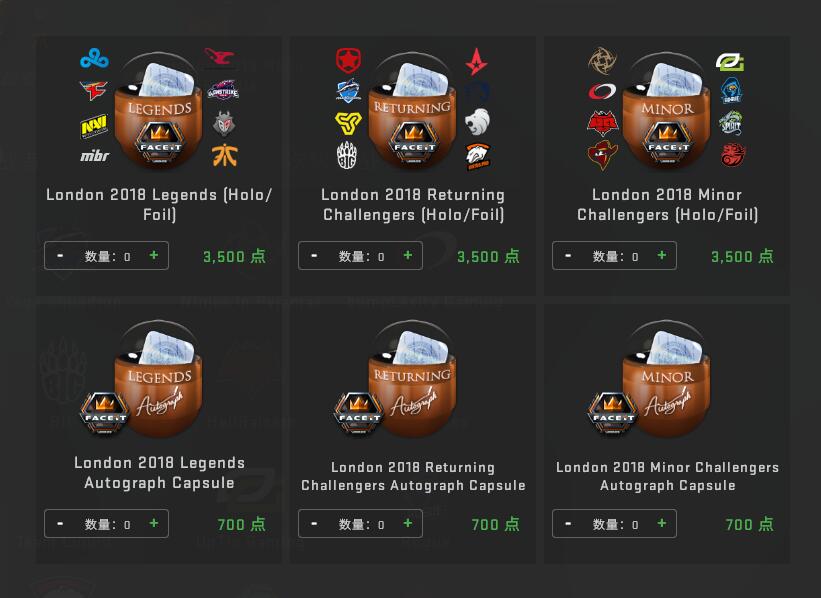
Task: Click the Minor Challengers Autograph Capsule title
Action: 668,476
